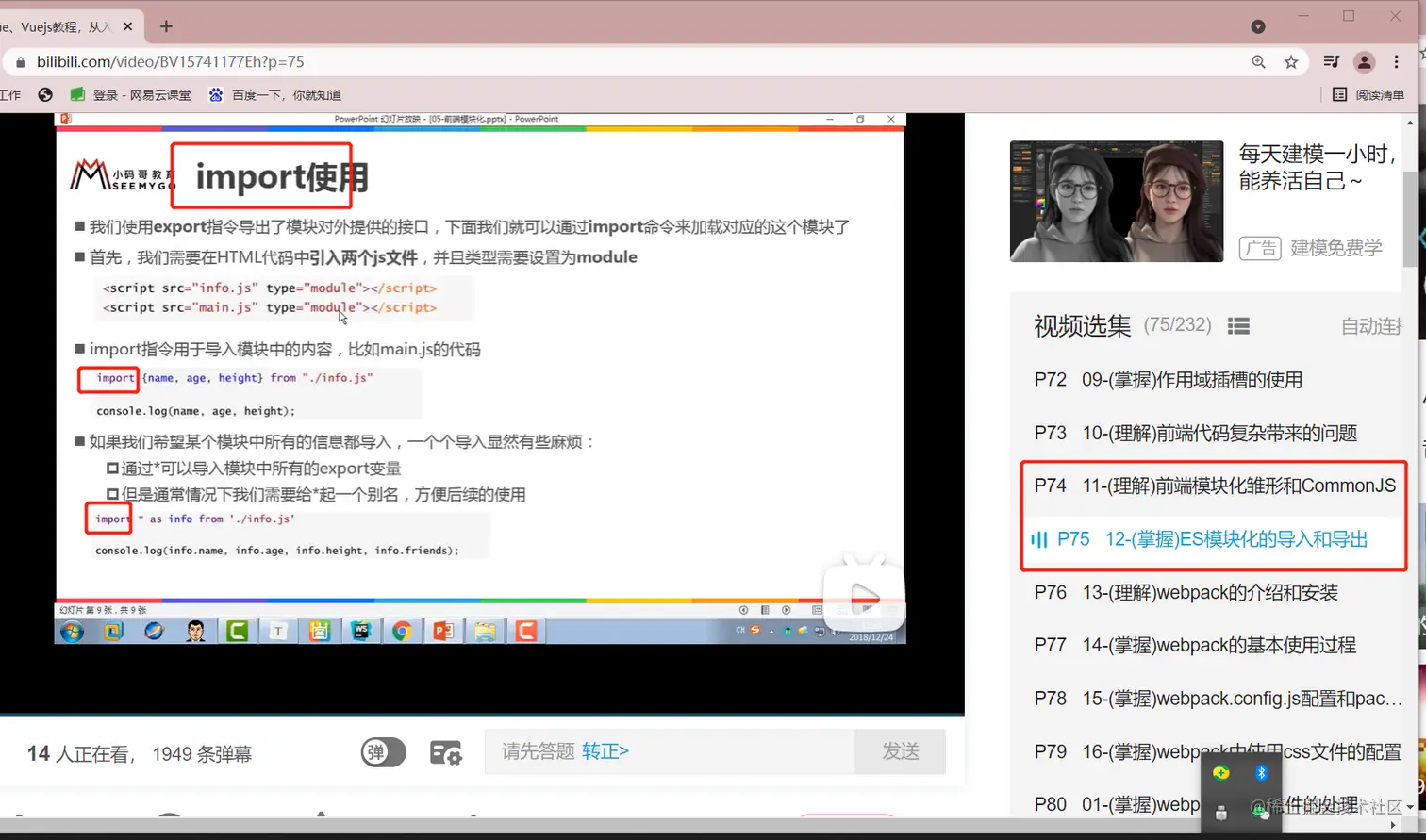1426x840 pixels.
Task: Select the bilibili URL in address bar
Action: tap(171, 62)
